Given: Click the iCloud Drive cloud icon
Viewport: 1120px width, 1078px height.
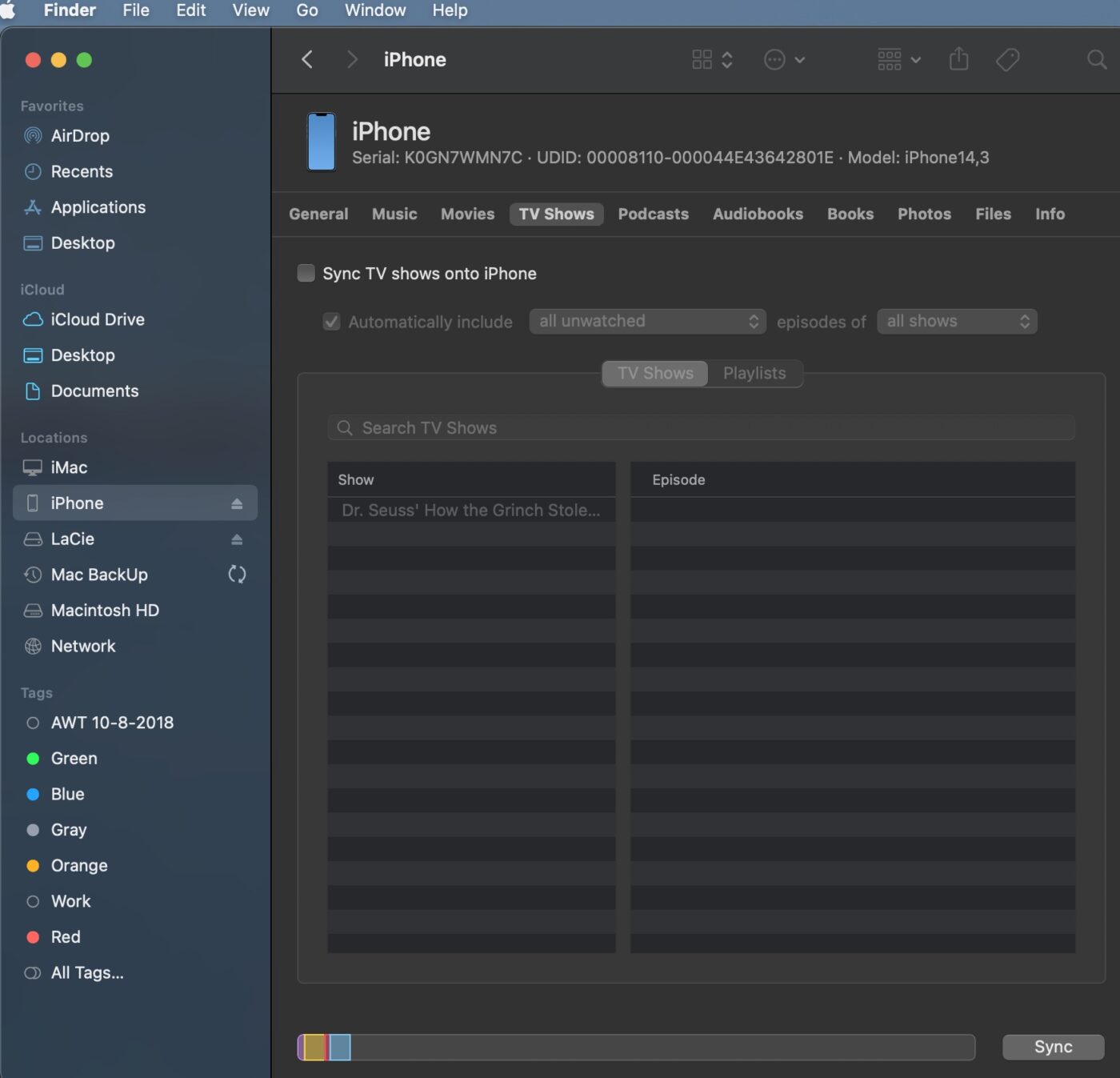Looking at the screenshot, I should click(x=33, y=319).
